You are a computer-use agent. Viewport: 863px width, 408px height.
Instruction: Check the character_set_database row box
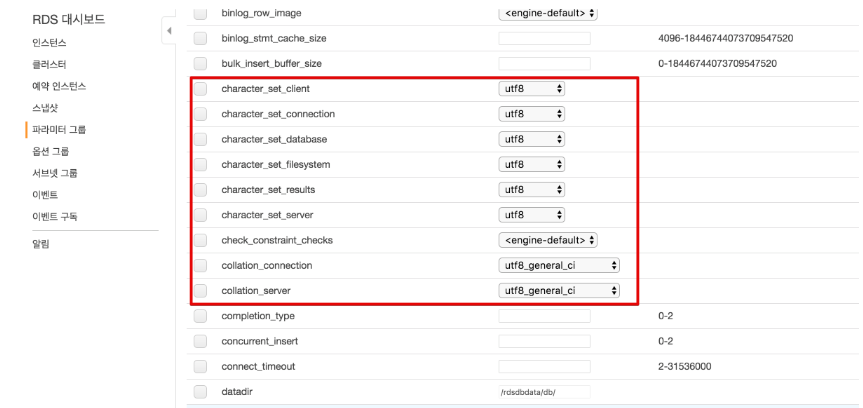coord(200,139)
